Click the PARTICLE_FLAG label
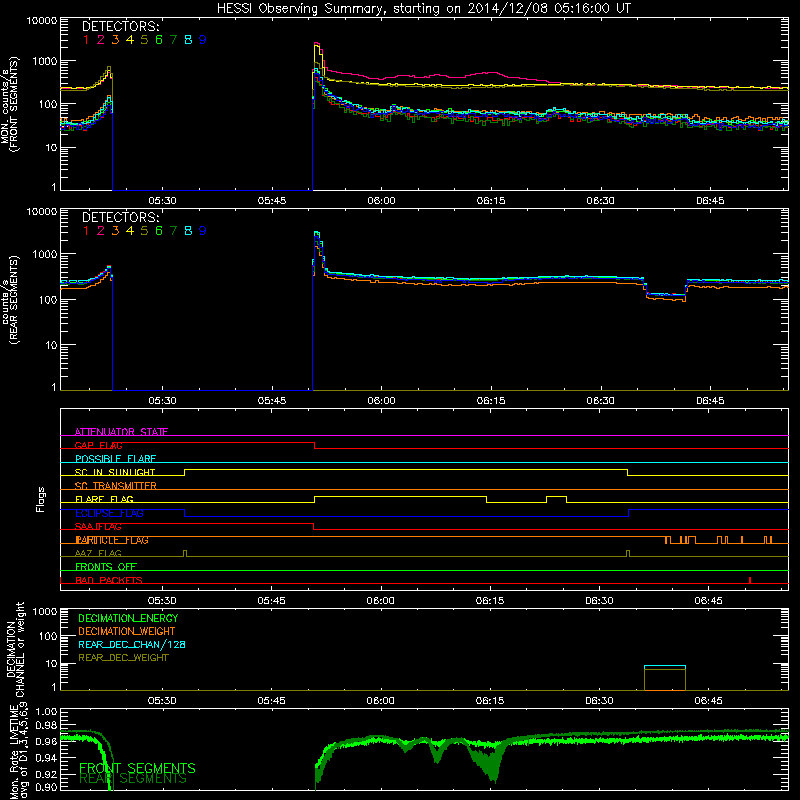Image resolution: width=800 pixels, height=800 pixels. [112, 540]
